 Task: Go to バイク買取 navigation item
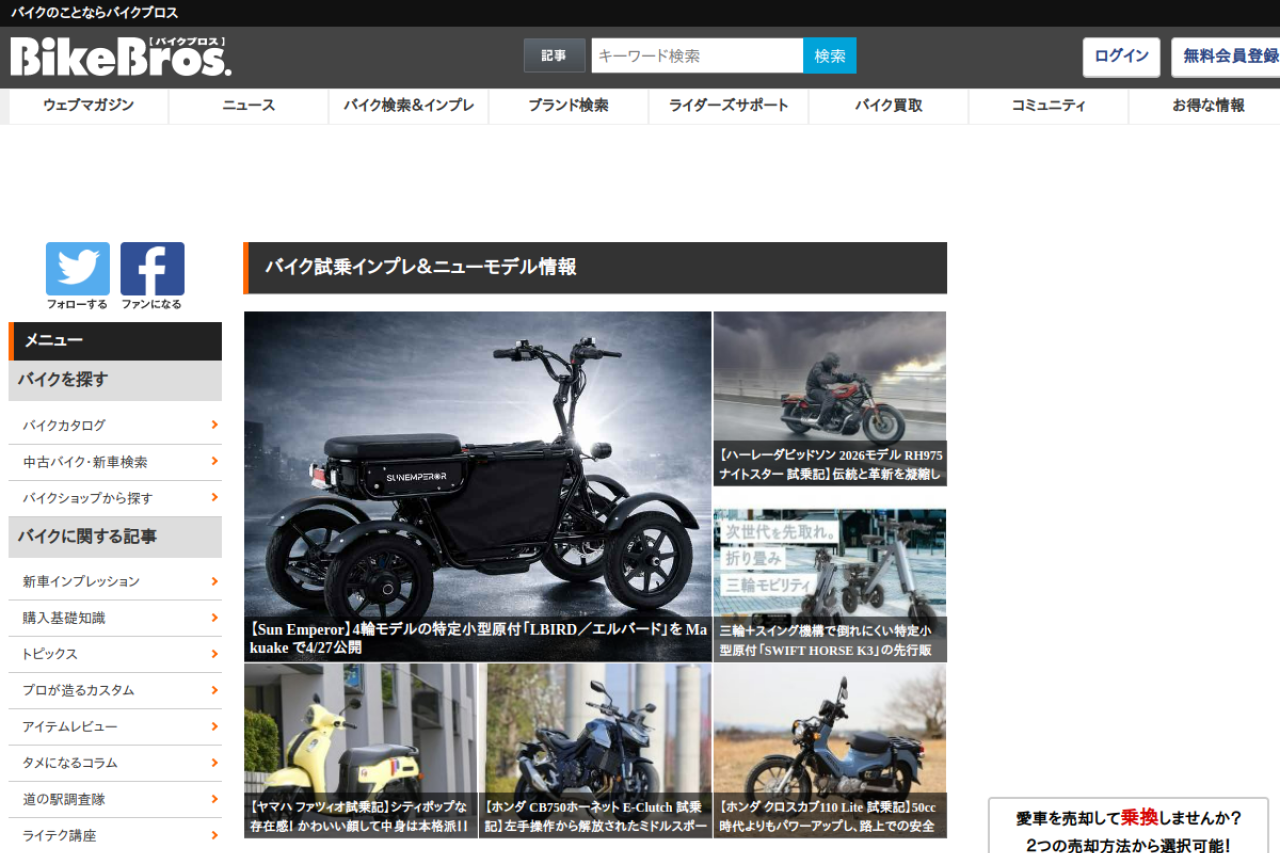click(888, 106)
